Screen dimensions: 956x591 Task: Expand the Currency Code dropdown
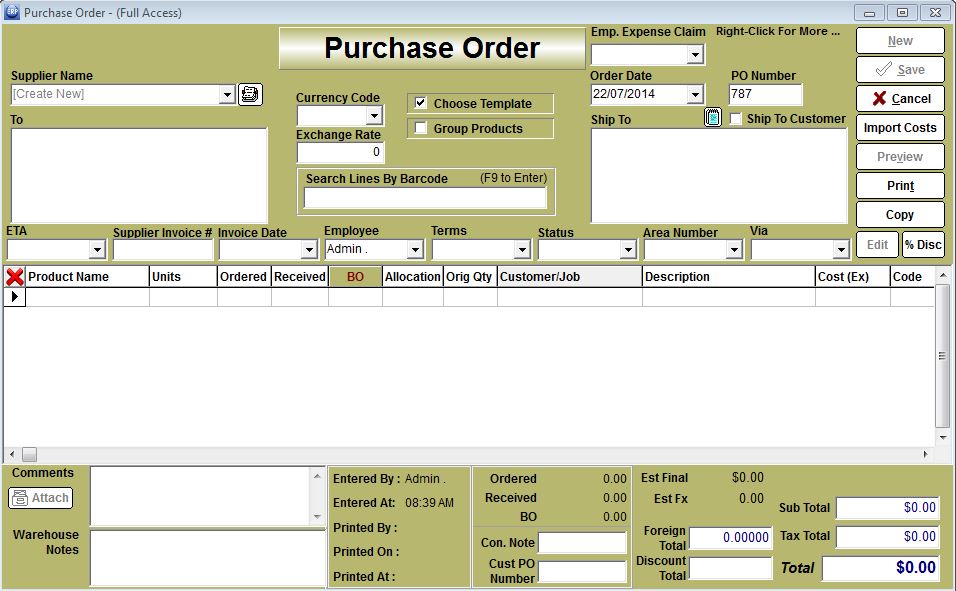[x=373, y=117]
